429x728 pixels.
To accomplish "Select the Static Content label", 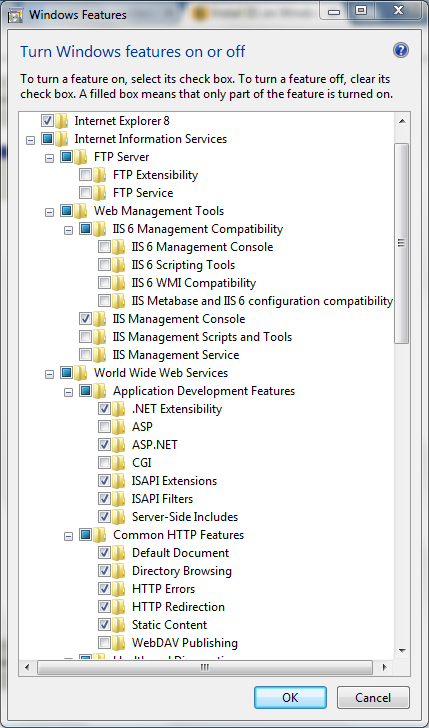I will tap(169, 625).
